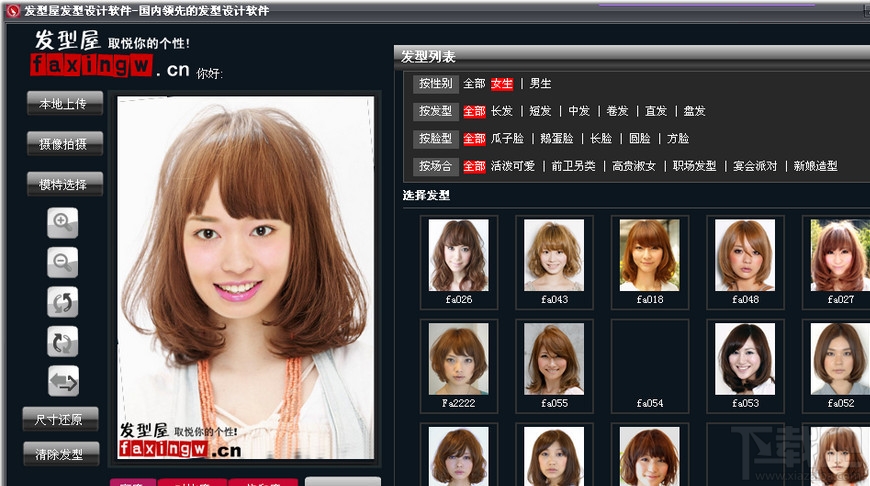The width and height of the screenshot is (870, 486).
Task: Choose 瓜子脸 face shape filter
Action: pyautogui.click(x=507, y=139)
